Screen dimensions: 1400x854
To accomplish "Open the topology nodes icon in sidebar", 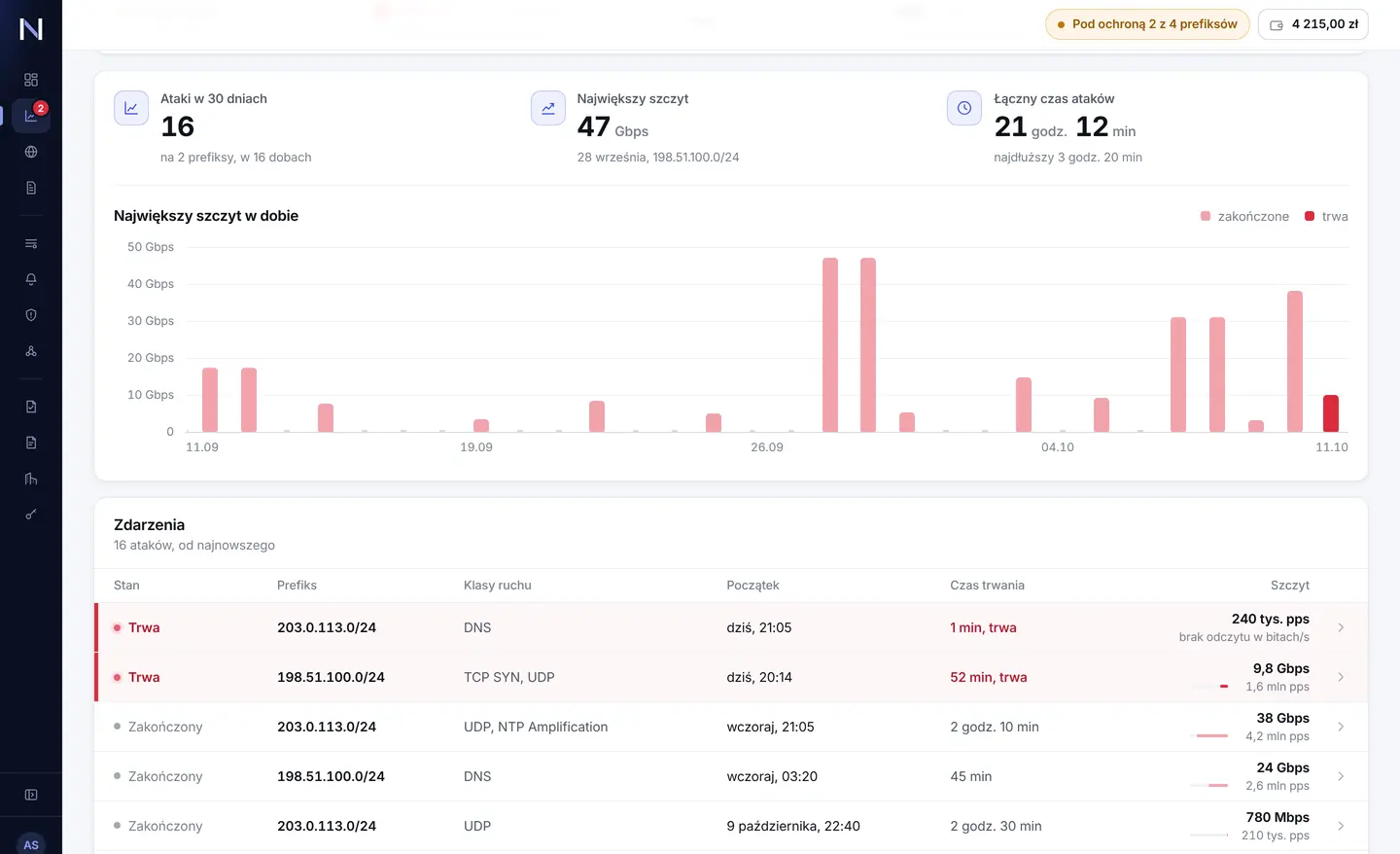I will [x=31, y=351].
